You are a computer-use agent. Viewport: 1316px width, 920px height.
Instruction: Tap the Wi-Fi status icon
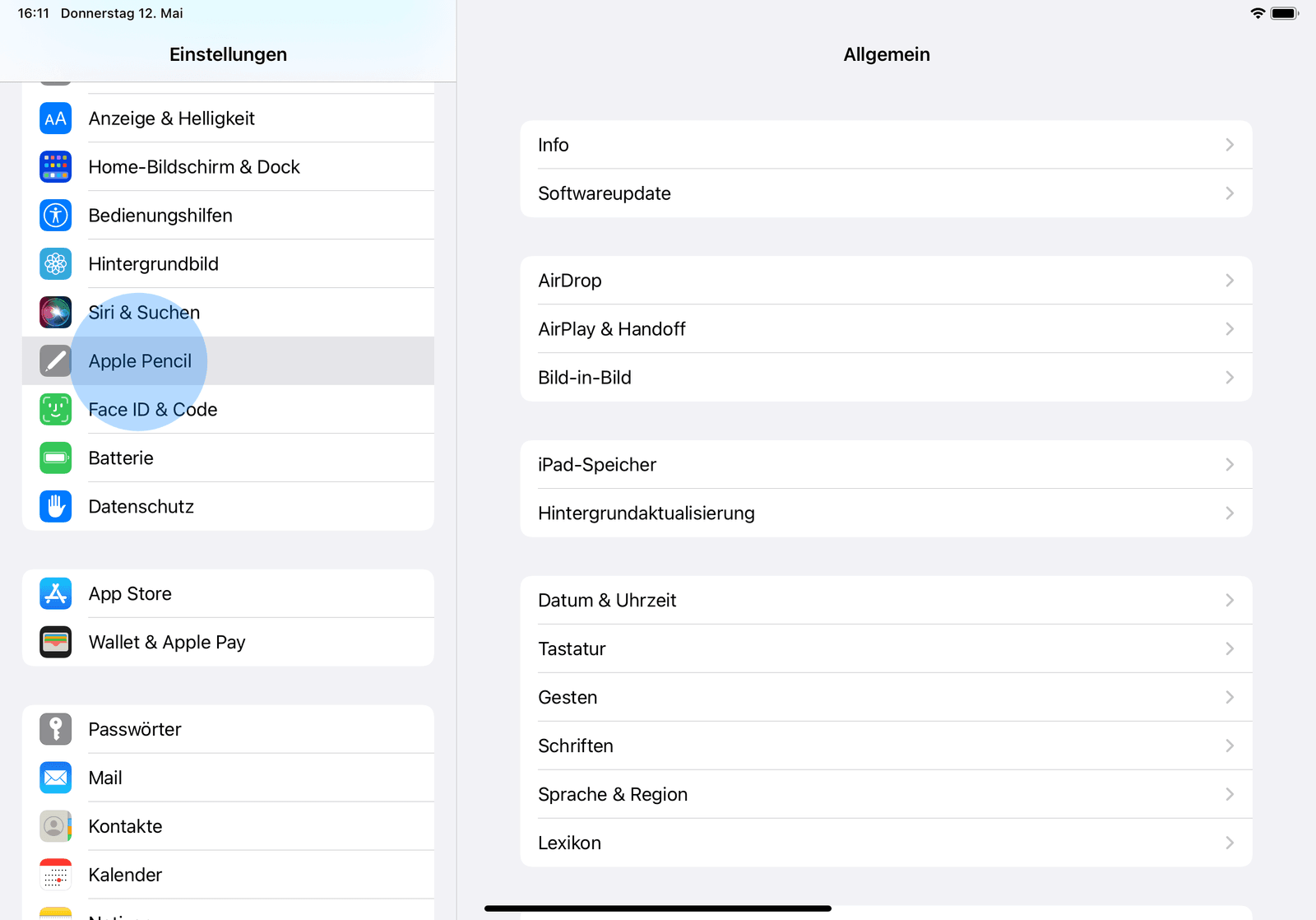(x=1258, y=13)
